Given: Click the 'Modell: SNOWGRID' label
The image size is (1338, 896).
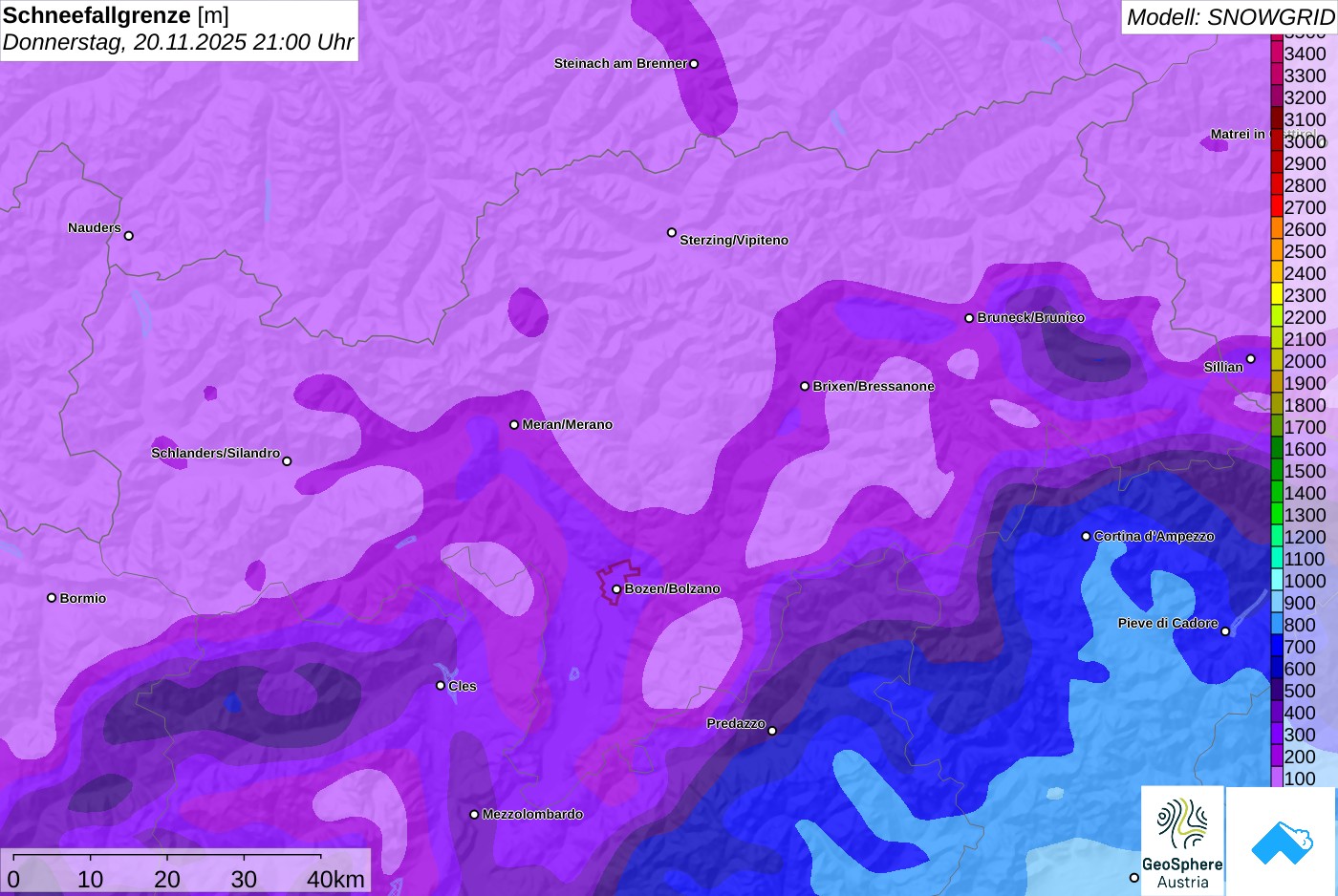Looking at the screenshot, I should point(1230,17).
